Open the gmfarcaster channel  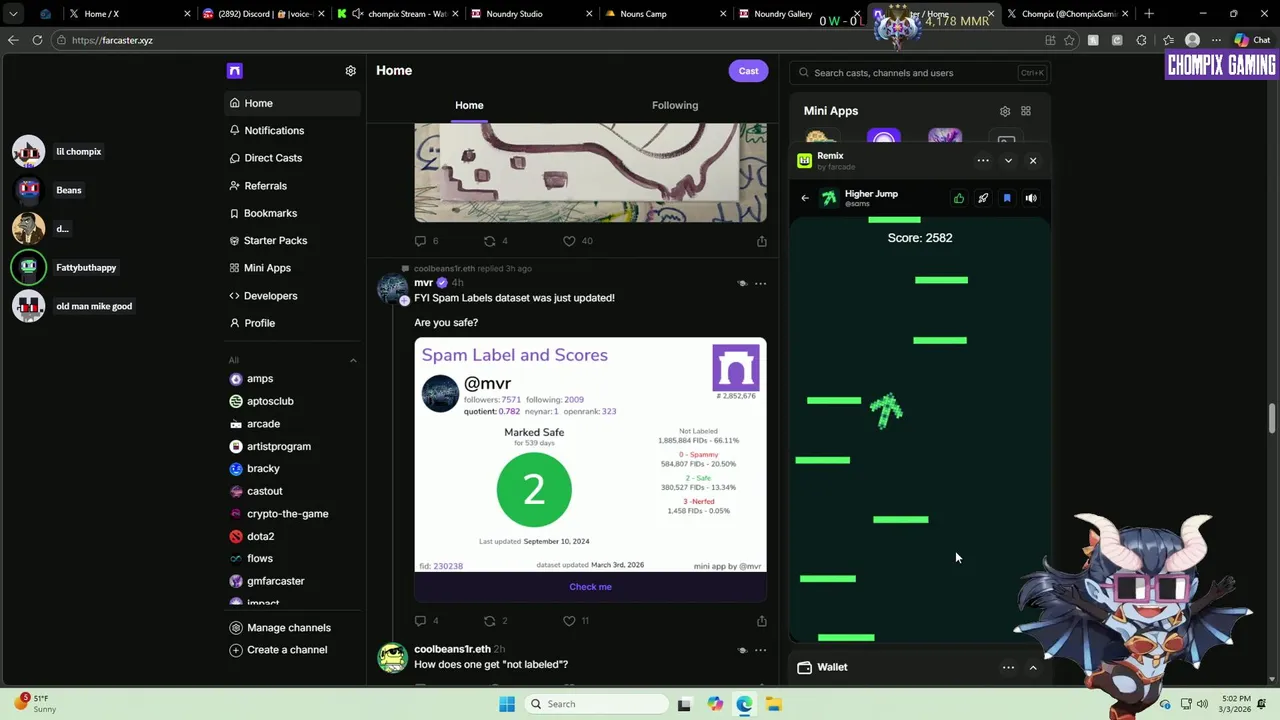(x=266, y=581)
